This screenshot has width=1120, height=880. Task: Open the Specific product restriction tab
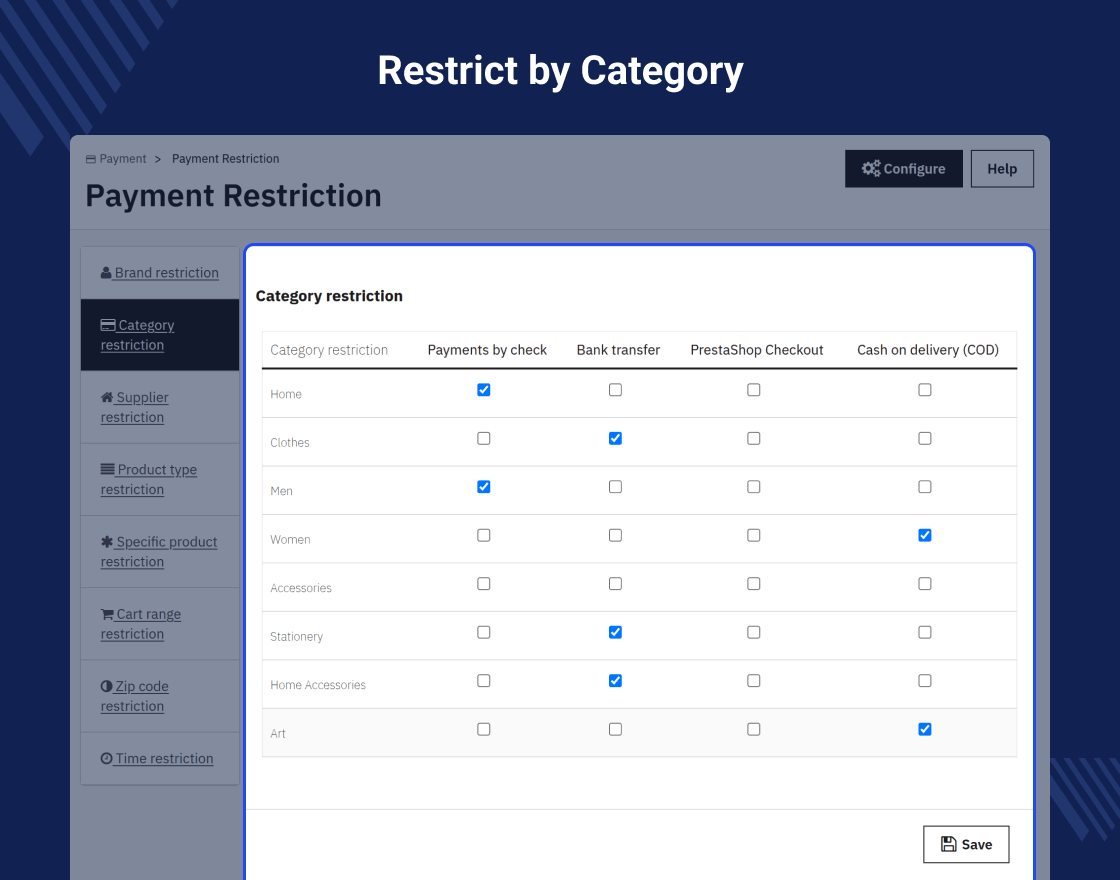[x=160, y=551]
